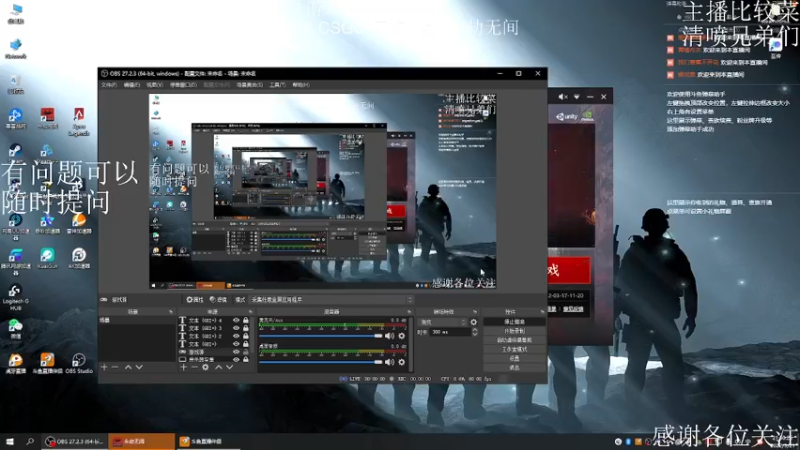Pop out the 控件 controls dock
This screenshot has height=450, width=800.
coord(542,311)
